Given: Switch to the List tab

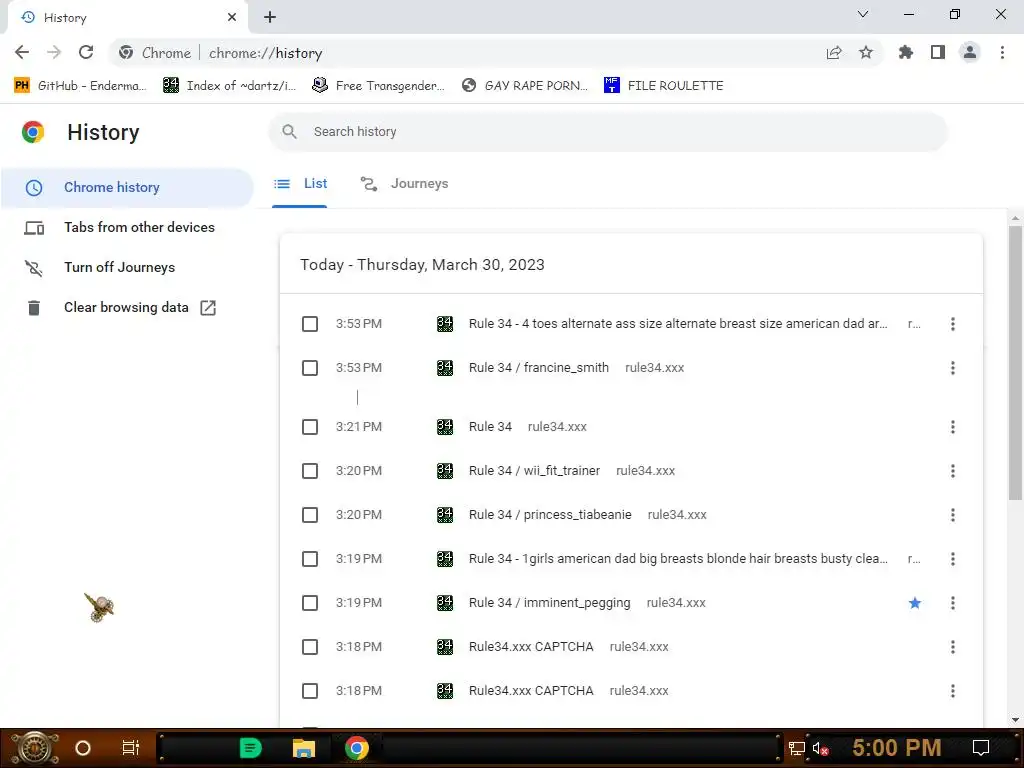Looking at the screenshot, I should pos(300,184).
